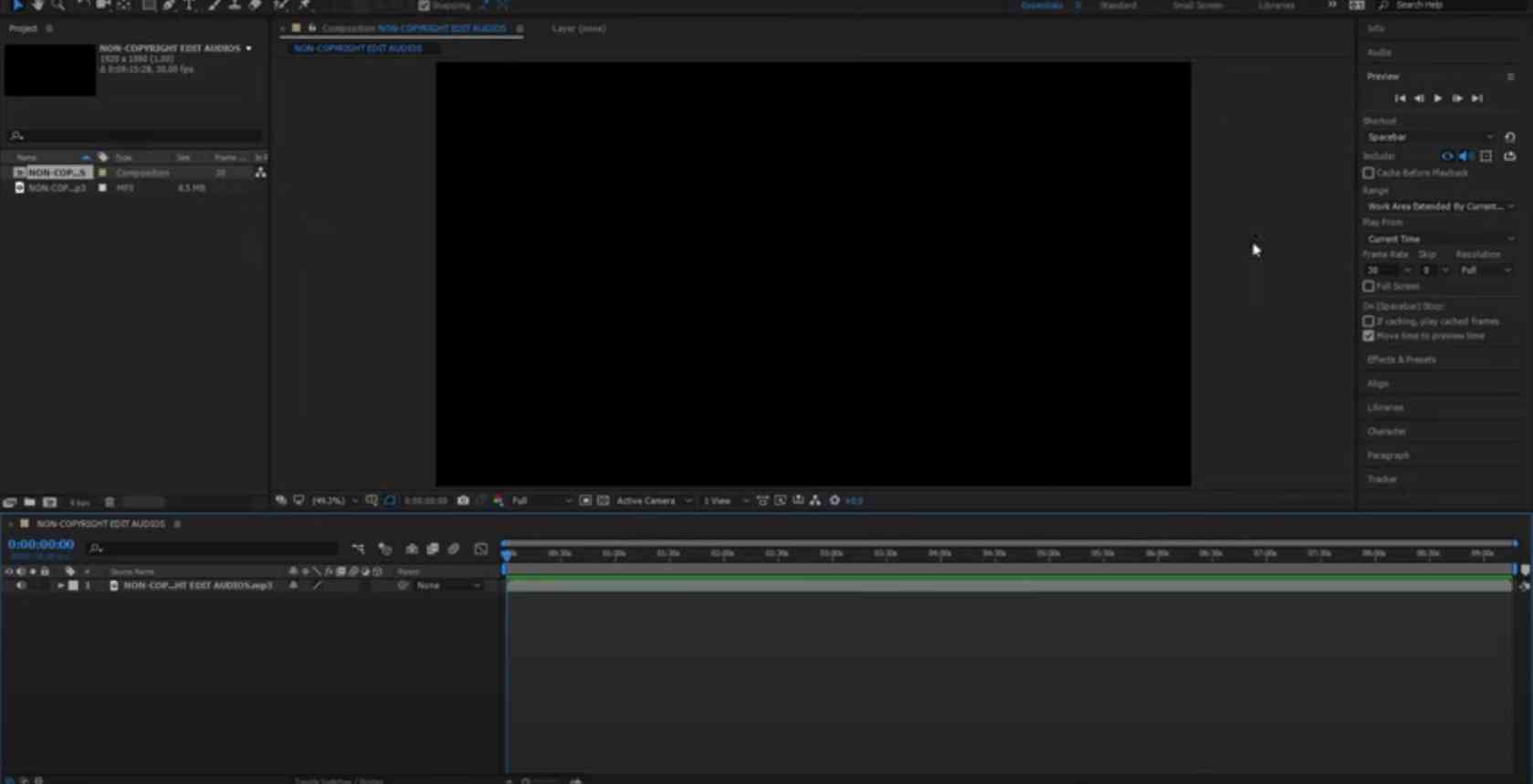Select the Clone Stamp tool
This screenshot has height=784, width=1533.
(x=235, y=5)
